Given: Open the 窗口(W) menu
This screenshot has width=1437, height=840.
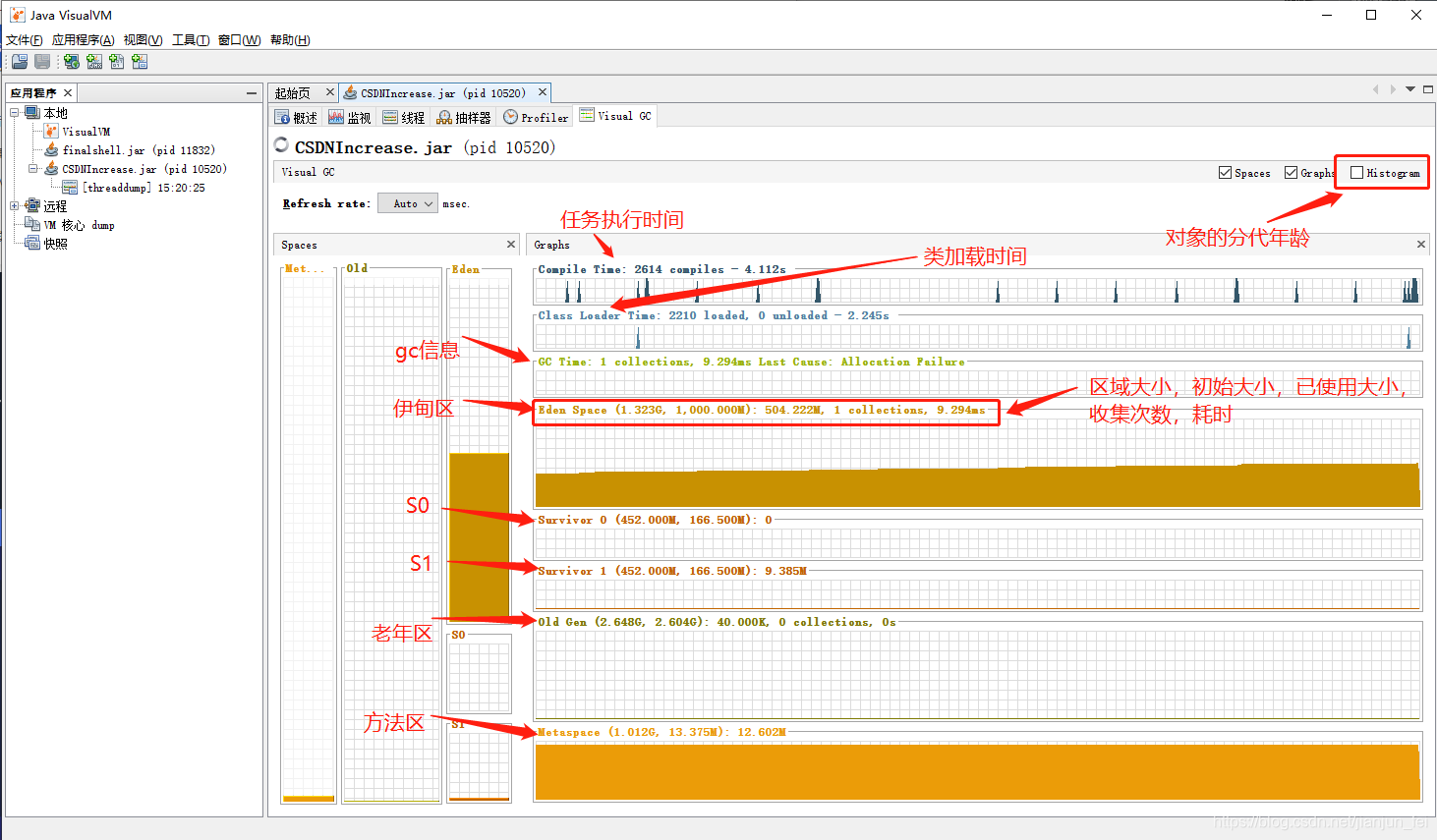Looking at the screenshot, I should click(x=240, y=40).
